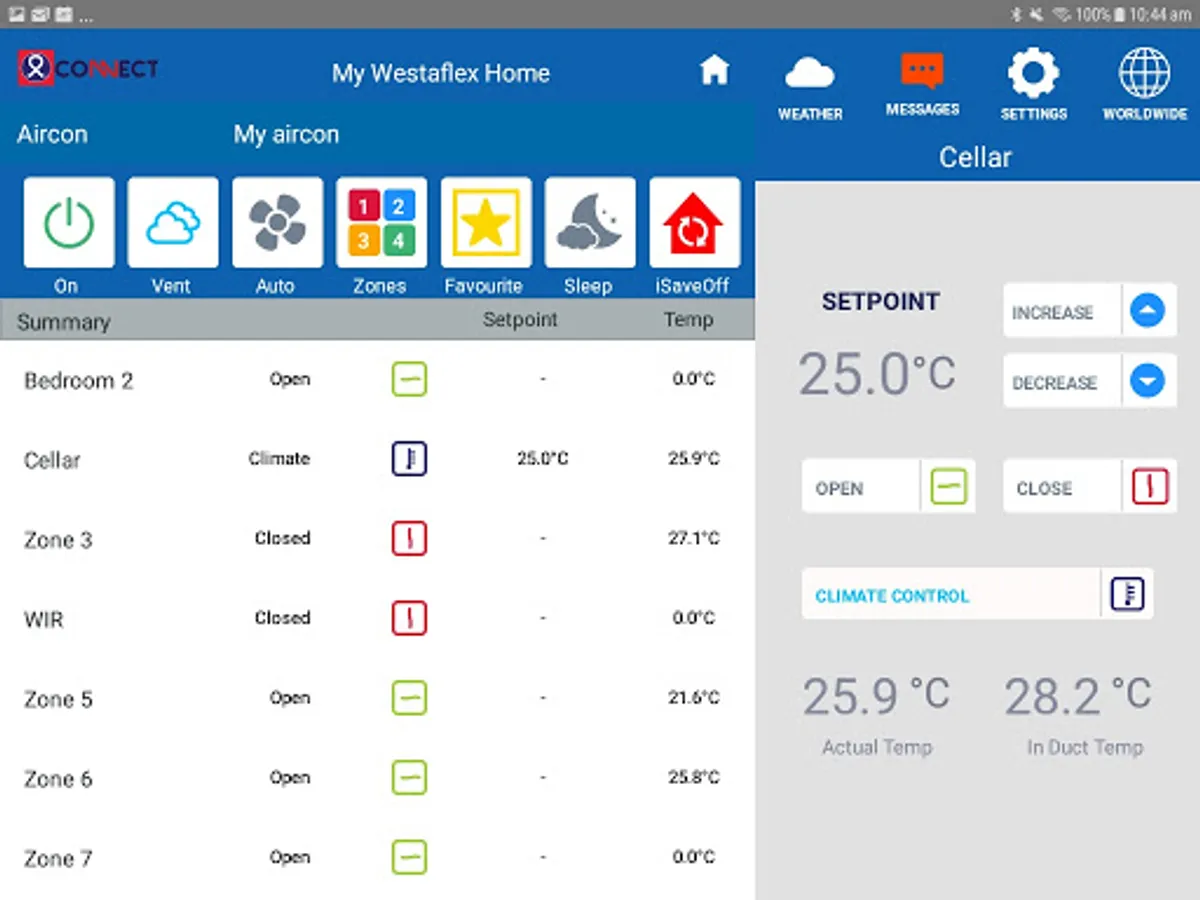The image size is (1200, 900).
Task: Click the Aircon label
Action: 52,134
